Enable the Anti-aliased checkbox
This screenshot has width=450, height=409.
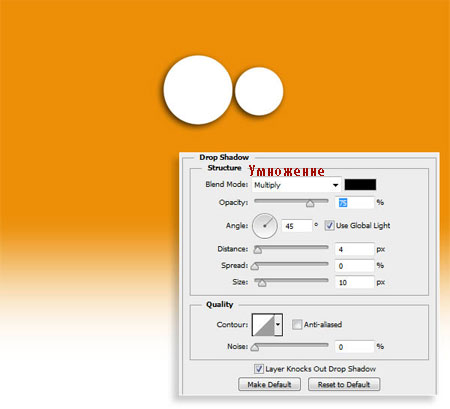tap(297, 324)
